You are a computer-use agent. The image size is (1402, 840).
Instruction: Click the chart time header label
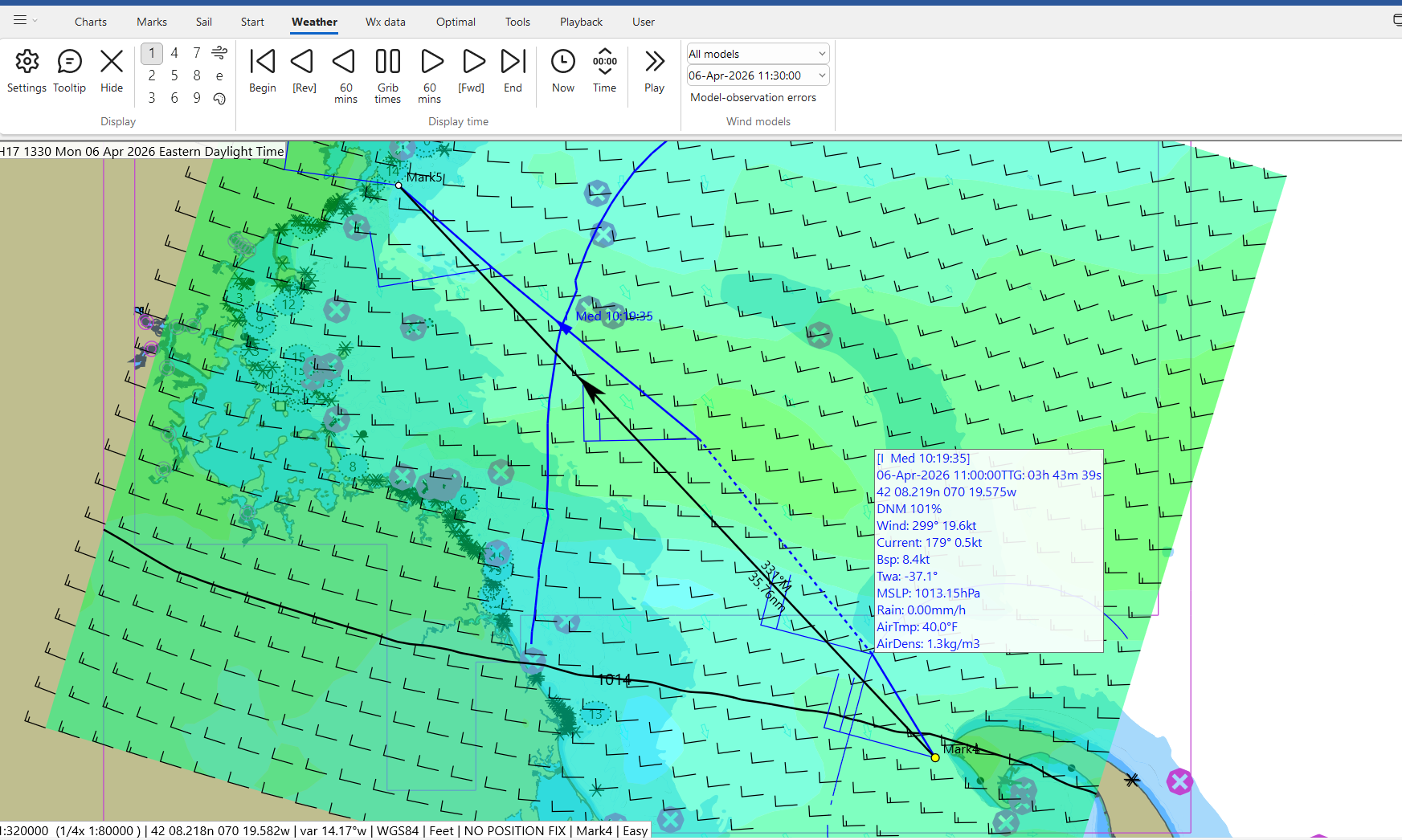pos(142,151)
